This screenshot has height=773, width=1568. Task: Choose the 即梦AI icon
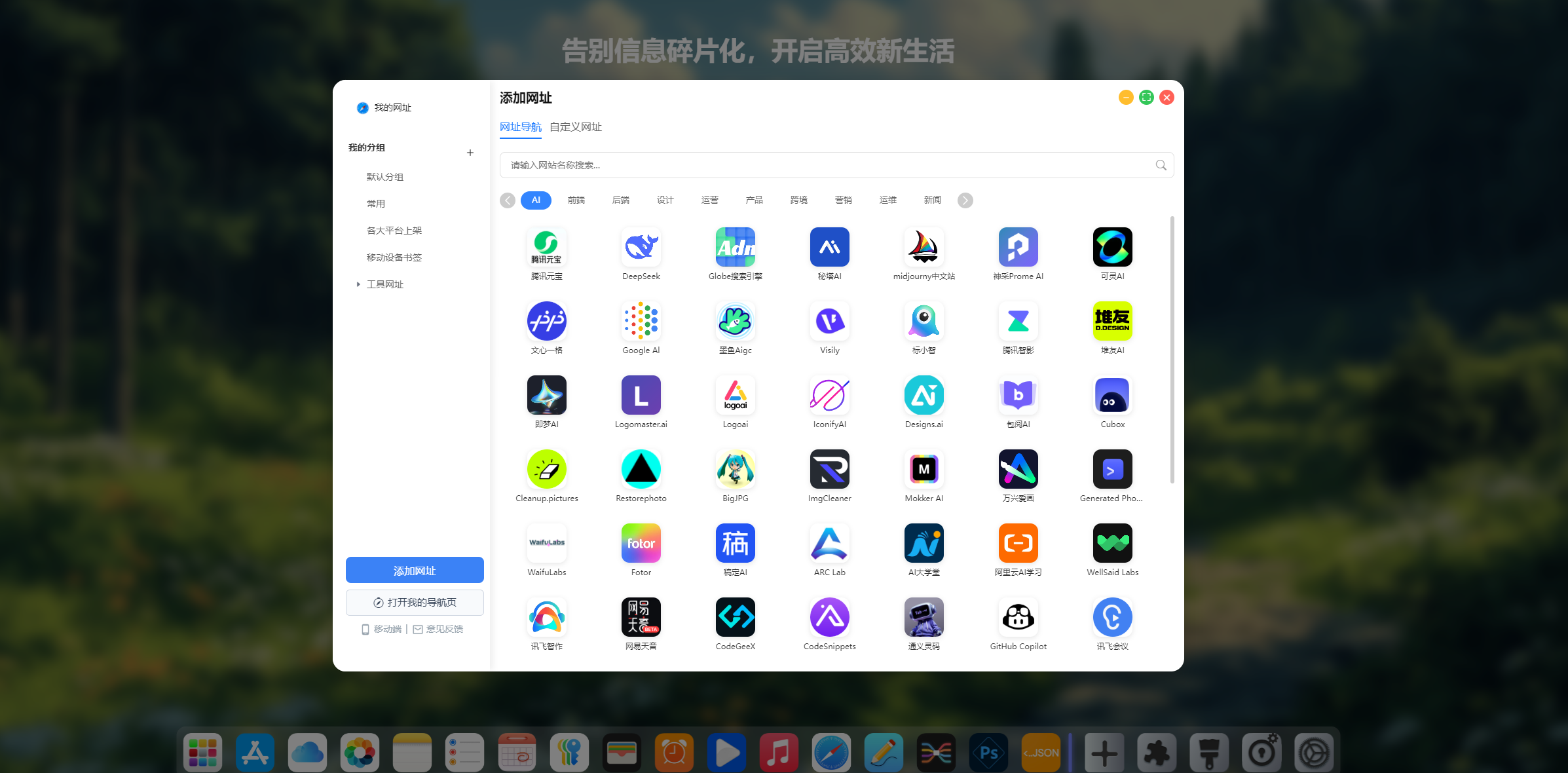[x=546, y=395]
